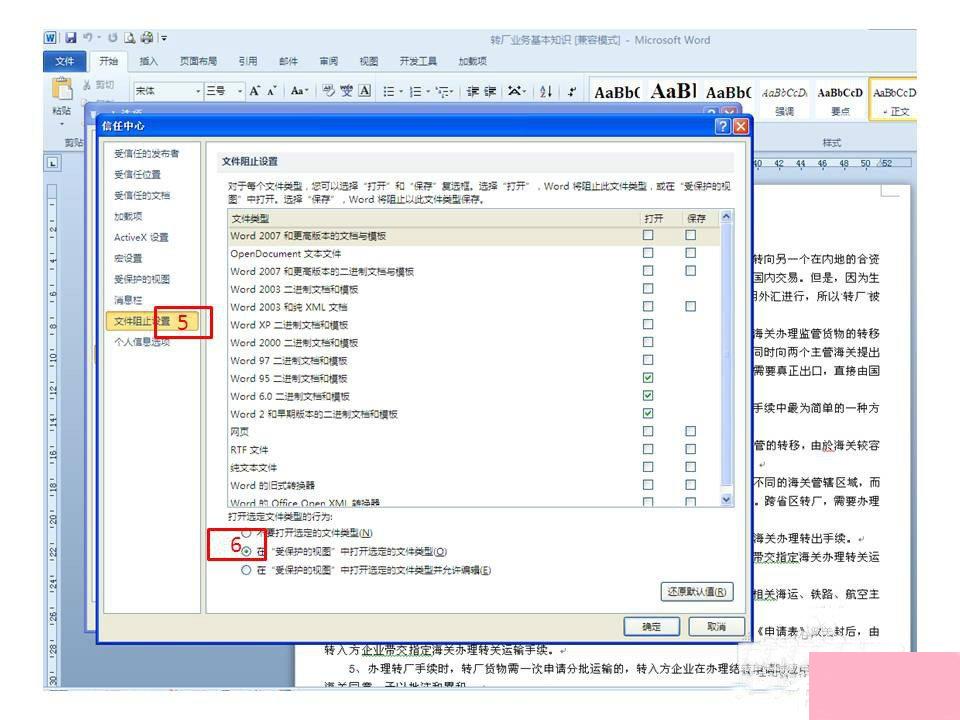
Task: Select ActiveX 设置 in Trust Center sidebar
Action: click(141, 238)
